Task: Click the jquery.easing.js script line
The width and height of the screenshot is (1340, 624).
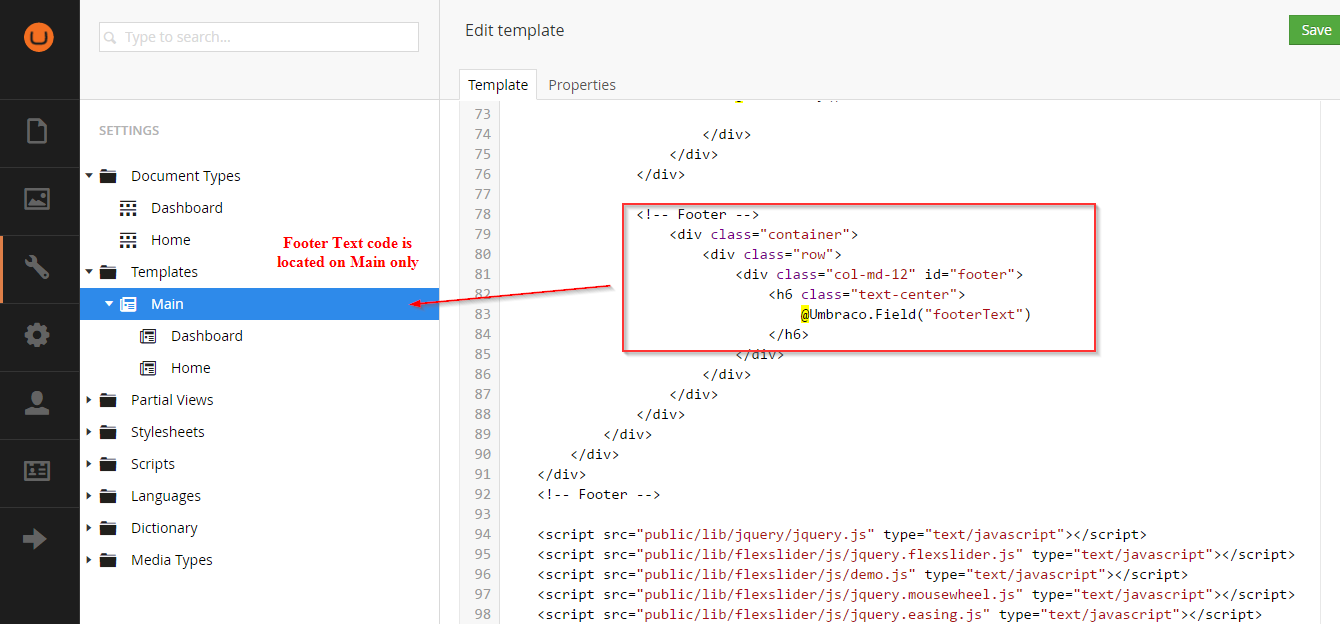Action: pyautogui.click(x=900, y=614)
